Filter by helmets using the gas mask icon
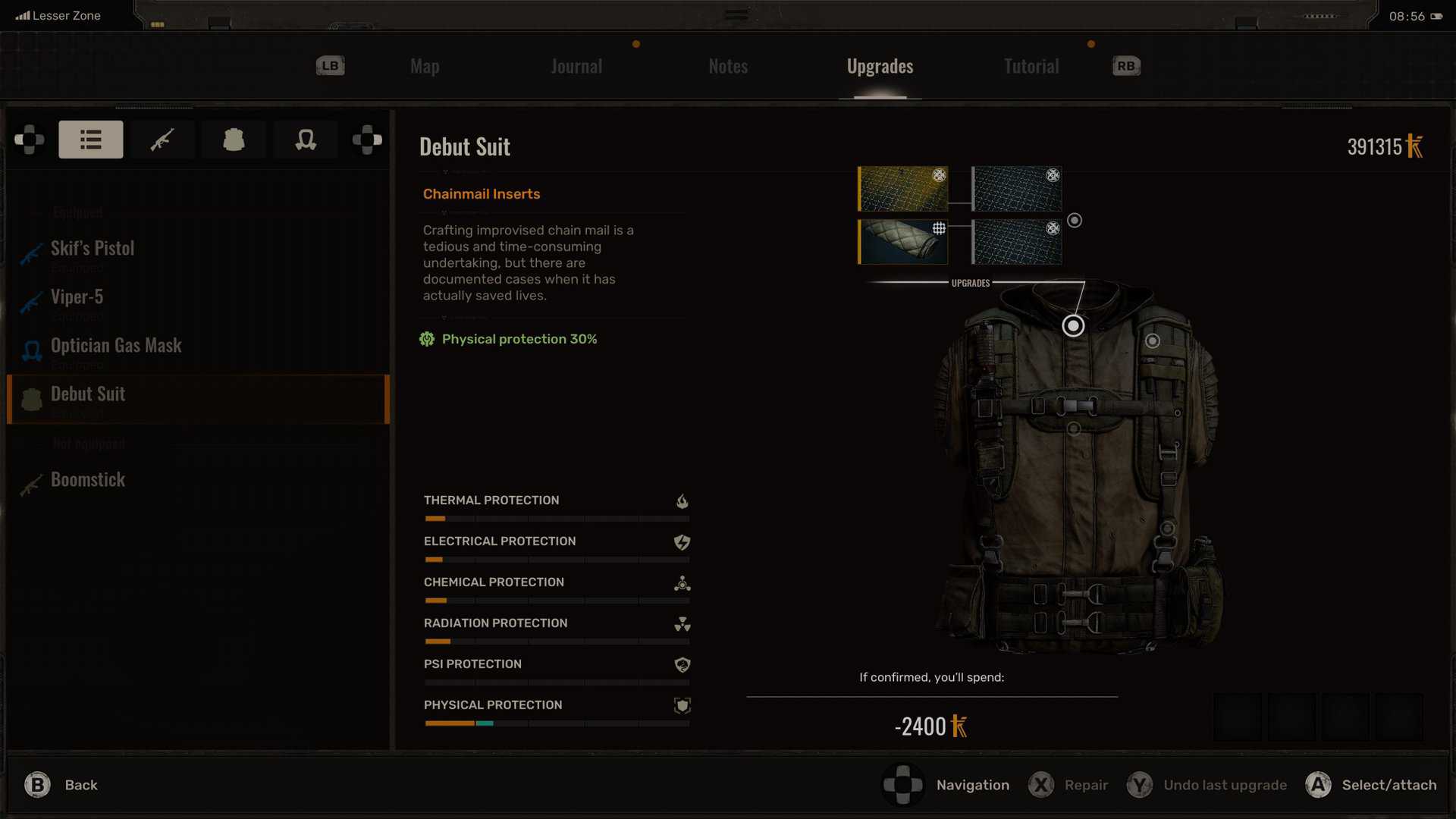 [306, 140]
